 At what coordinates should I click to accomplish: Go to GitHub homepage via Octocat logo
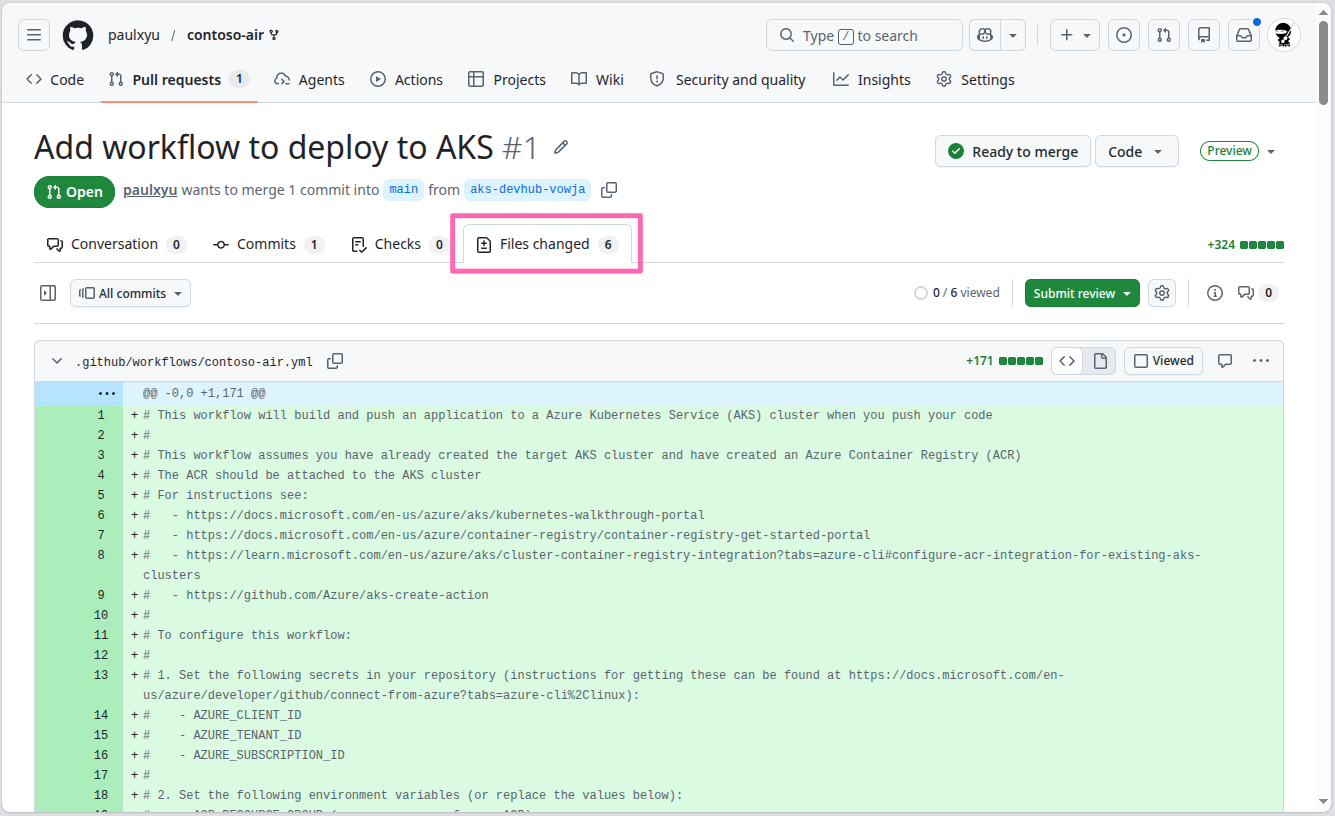78,35
